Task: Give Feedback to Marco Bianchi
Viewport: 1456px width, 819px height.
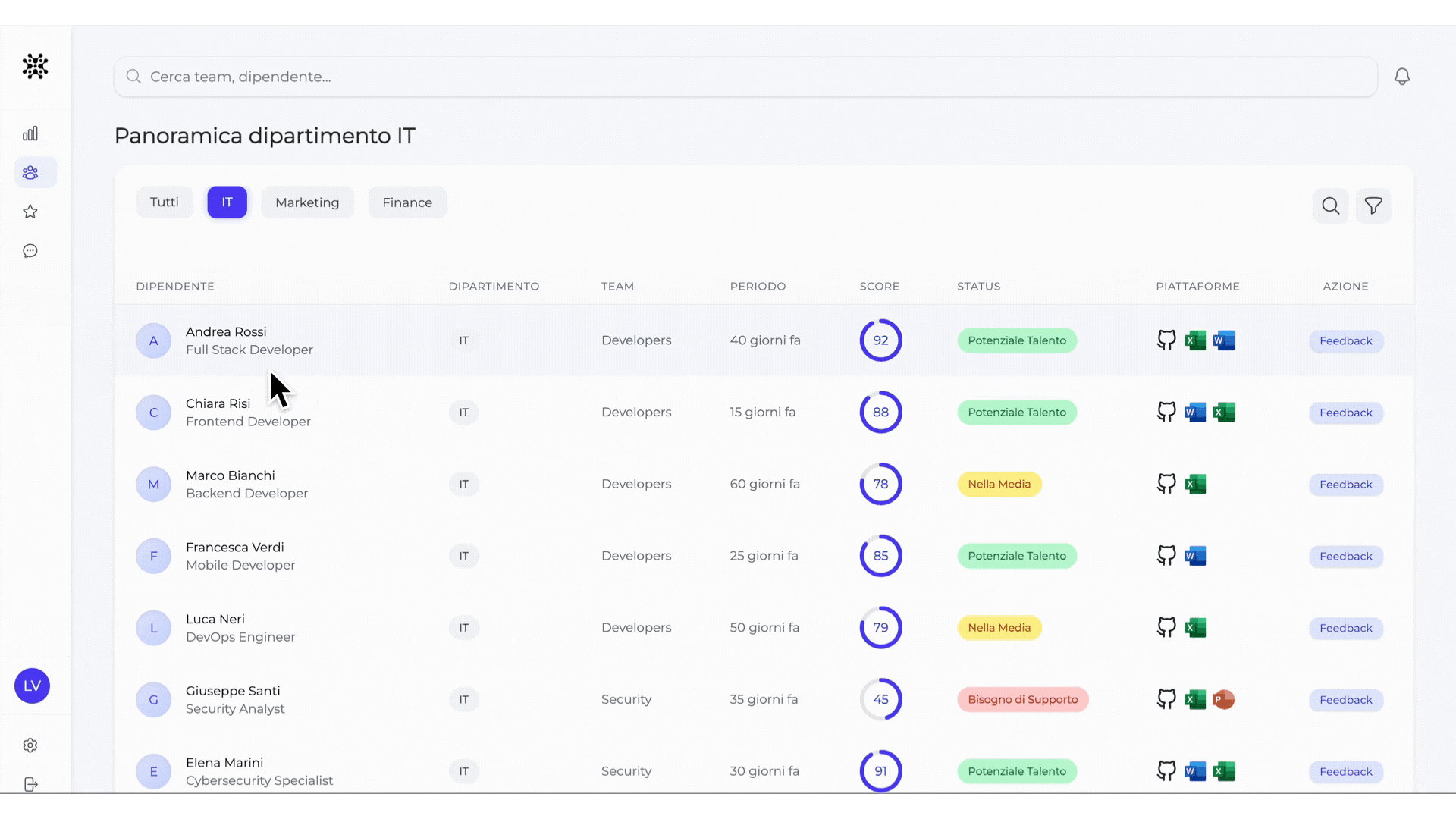Action: coord(1346,485)
